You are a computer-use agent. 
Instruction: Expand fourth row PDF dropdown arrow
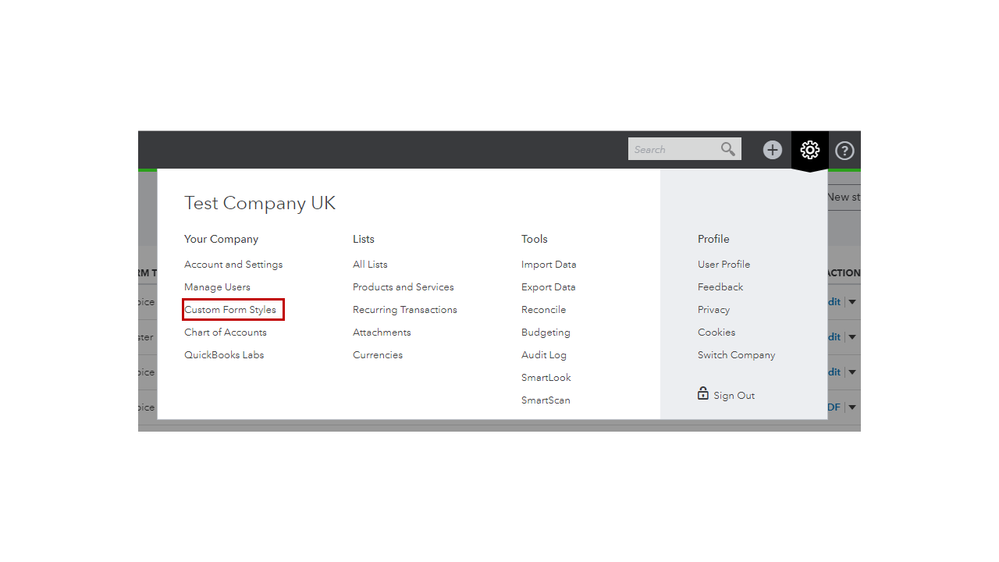point(852,407)
